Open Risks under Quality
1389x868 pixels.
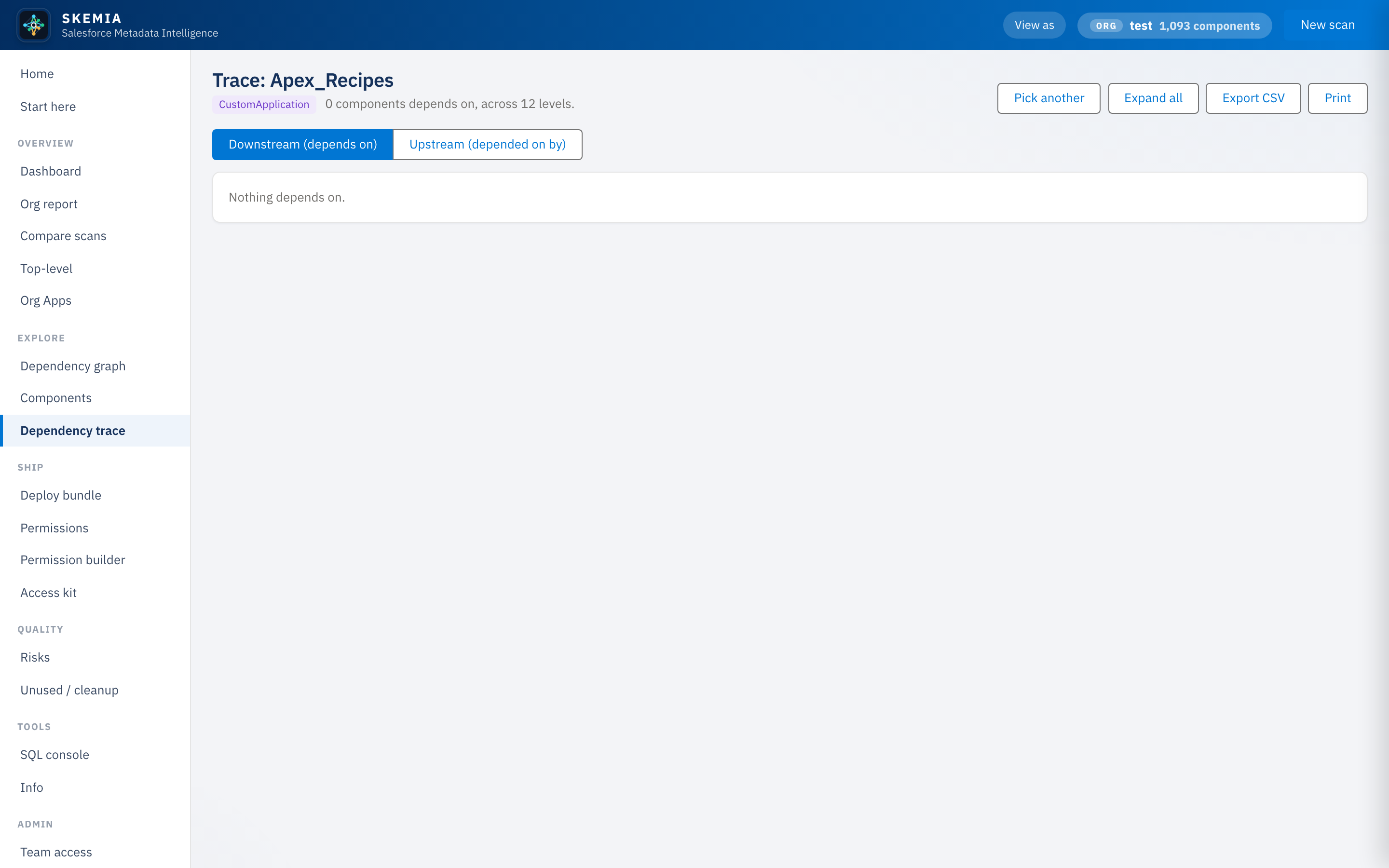click(x=95, y=657)
